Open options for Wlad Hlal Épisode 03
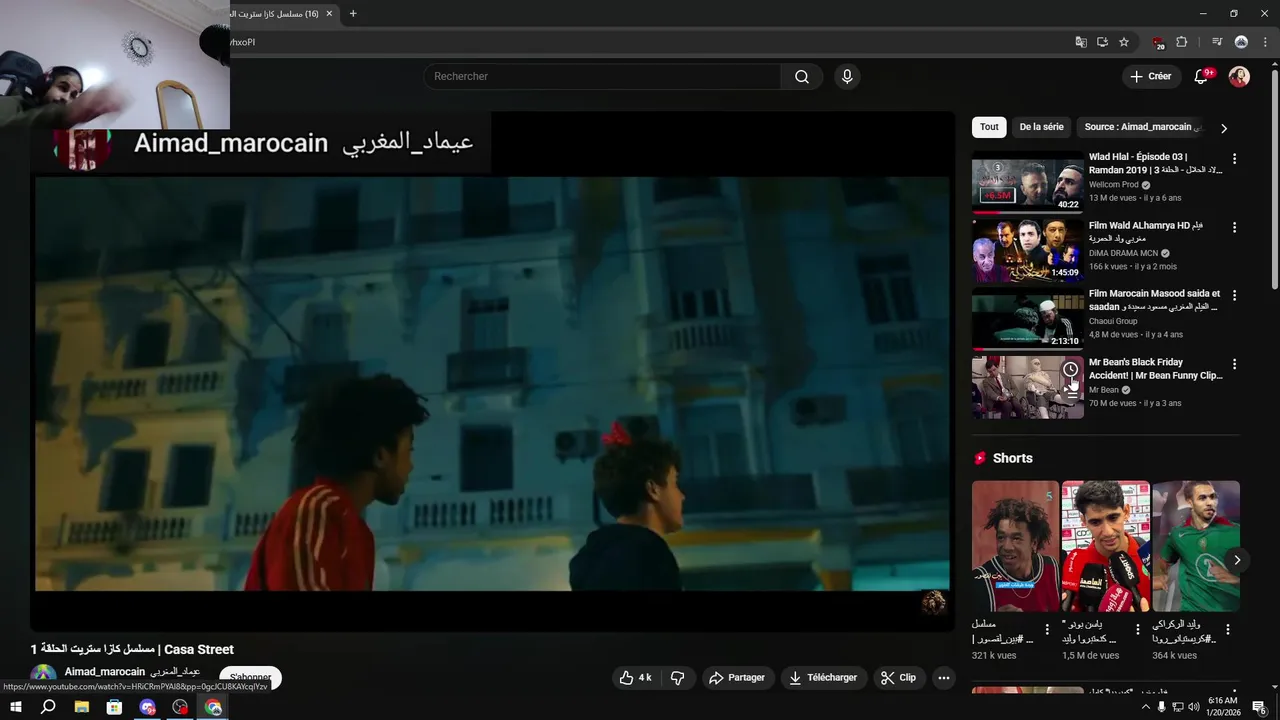 (x=1234, y=159)
